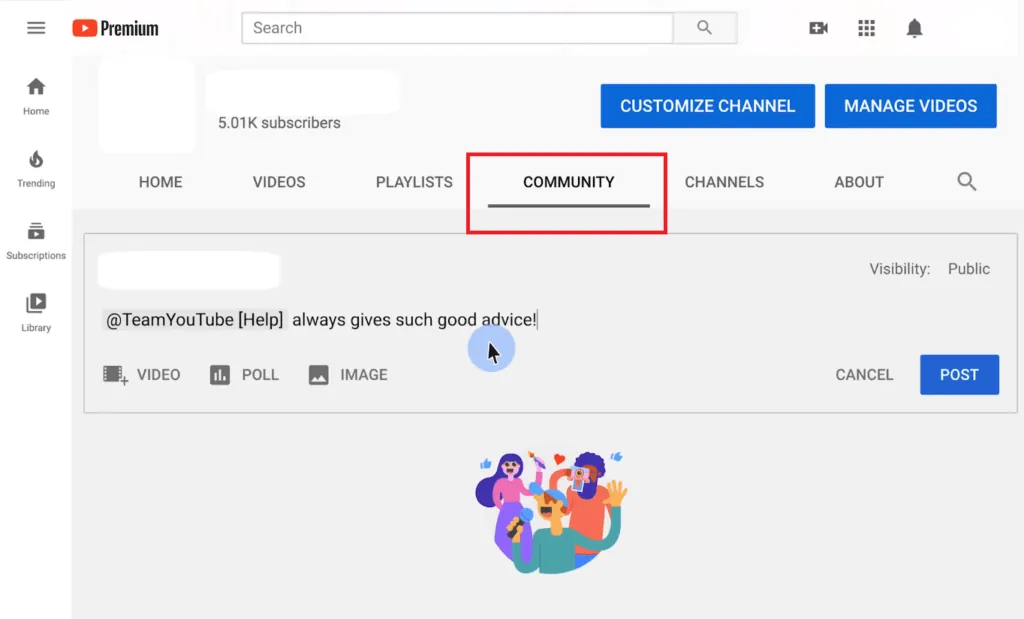Open the create video camera icon

pos(818,28)
